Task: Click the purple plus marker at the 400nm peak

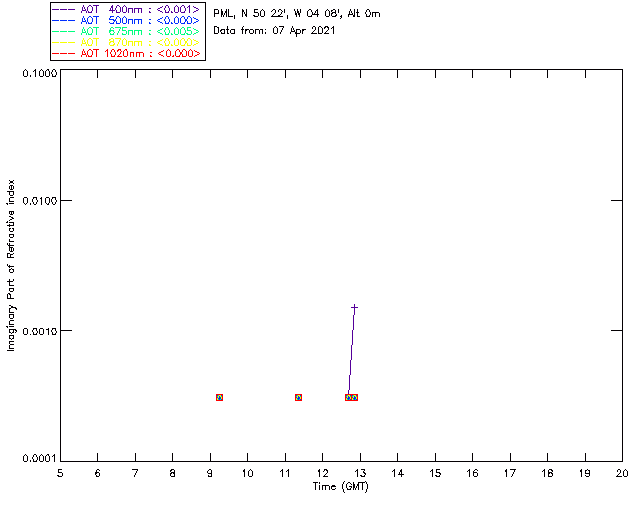Action: tap(354, 307)
